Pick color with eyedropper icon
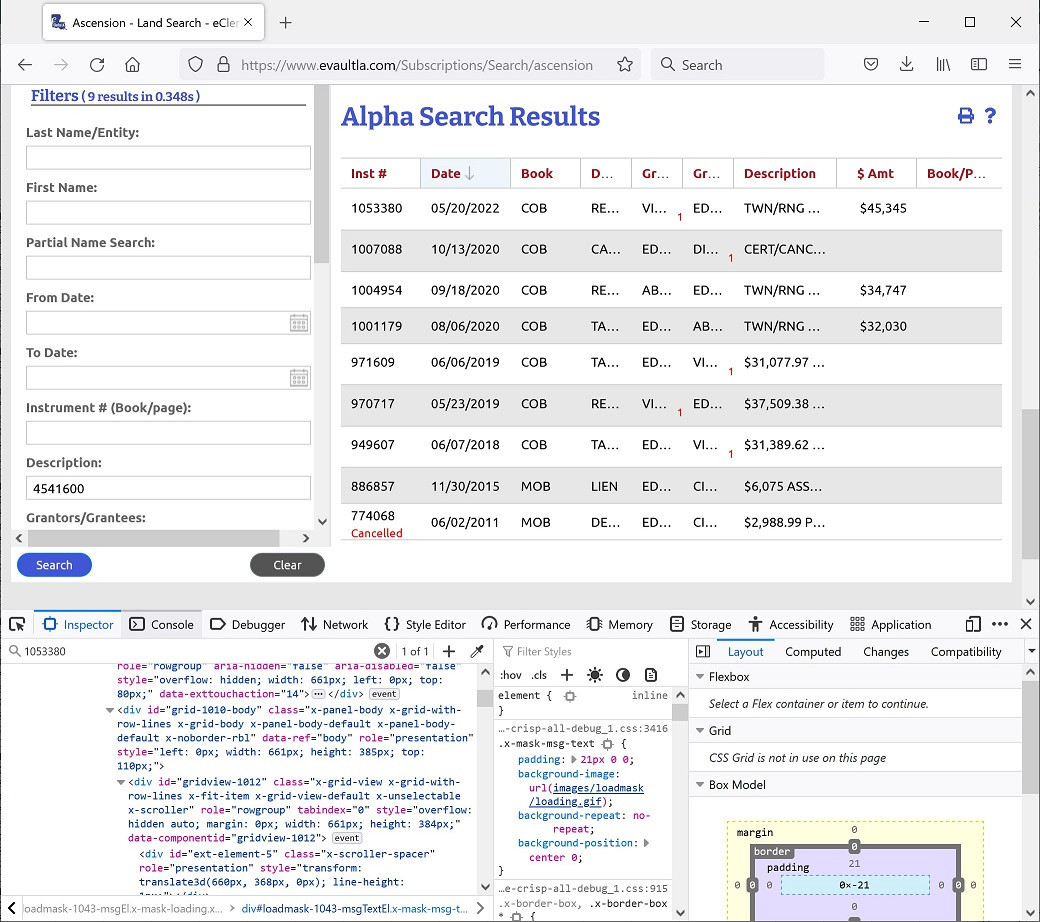This screenshot has width=1040, height=922. point(477,651)
